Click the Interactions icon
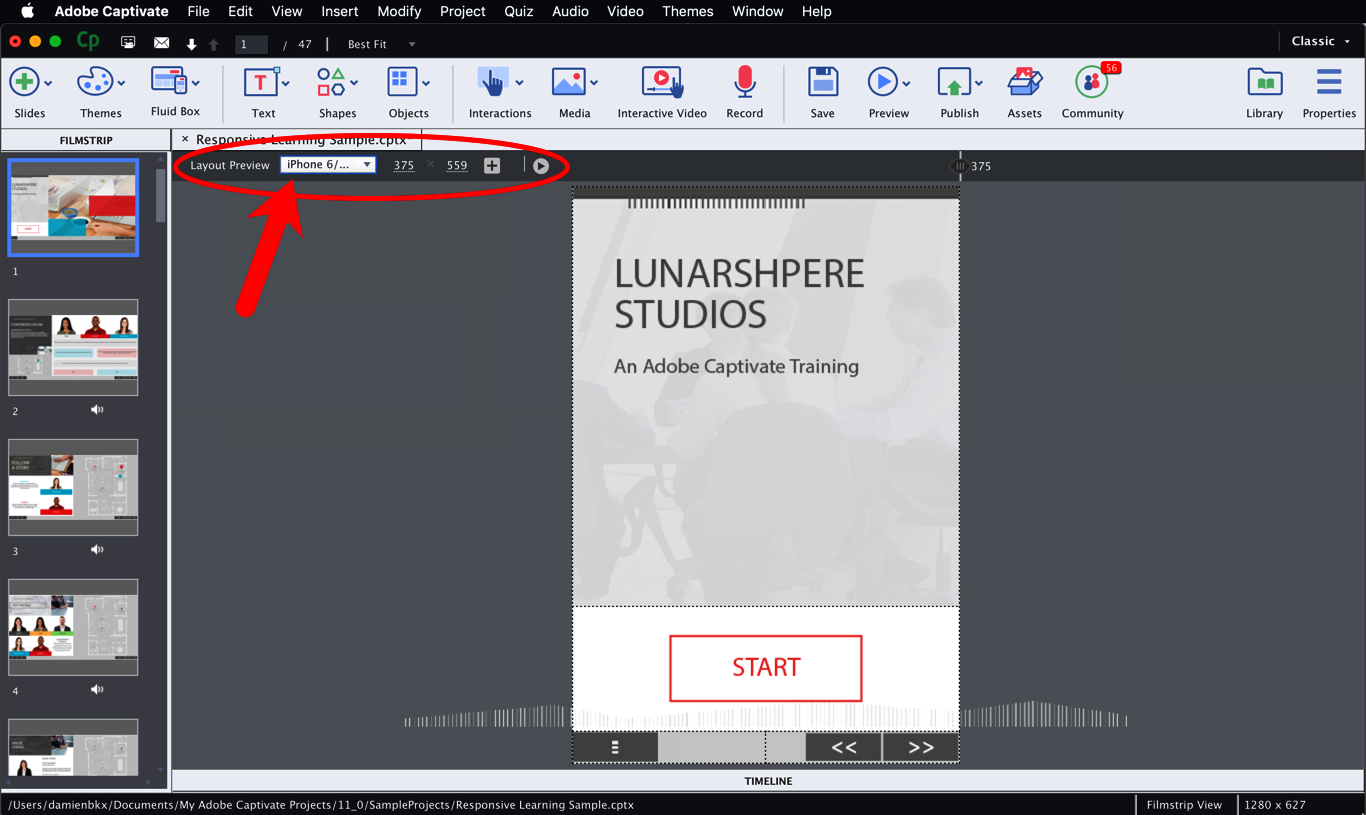The width and height of the screenshot is (1366, 815). click(492, 82)
